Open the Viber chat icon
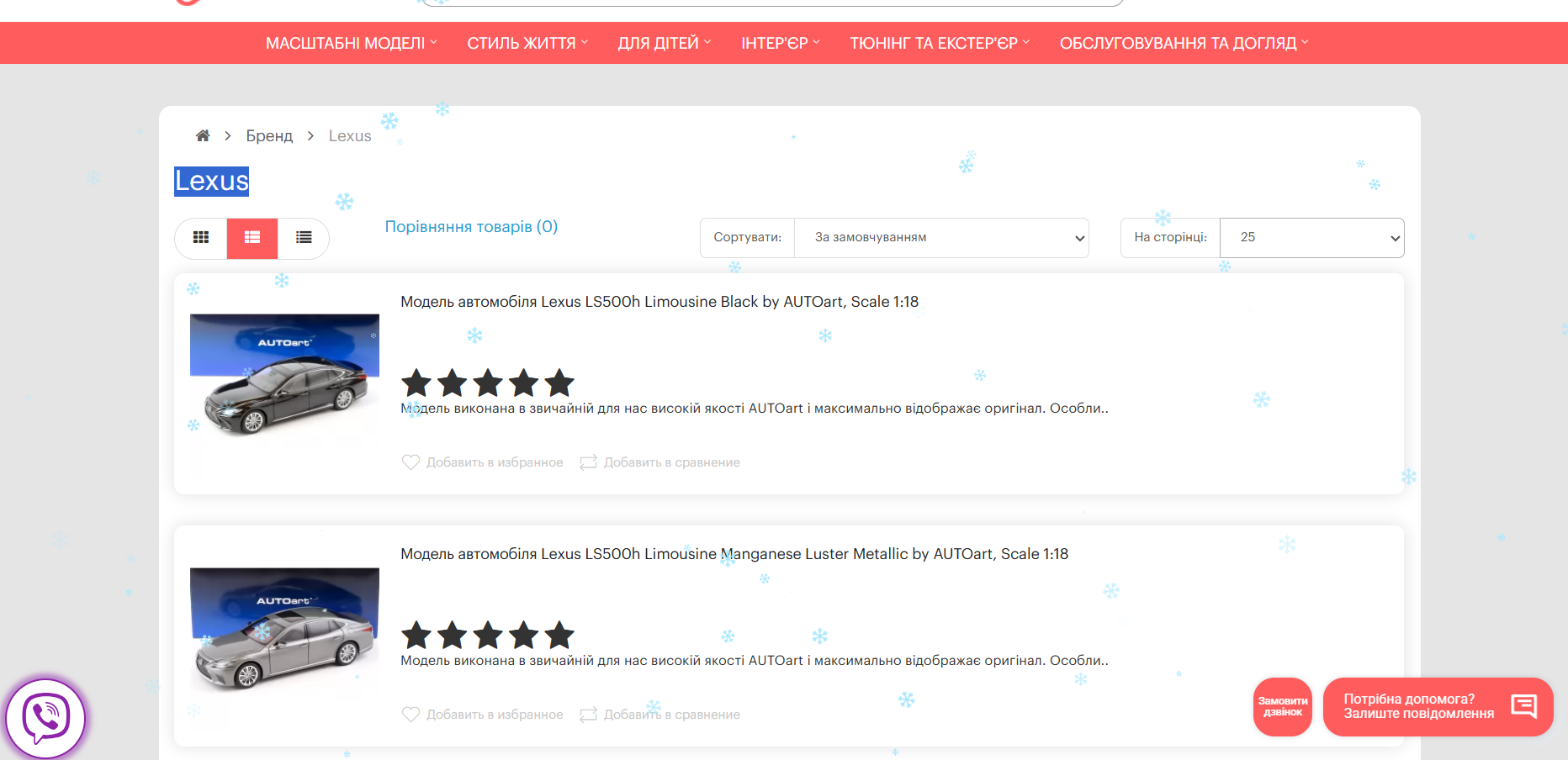This screenshot has width=1568, height=760. 45,719
